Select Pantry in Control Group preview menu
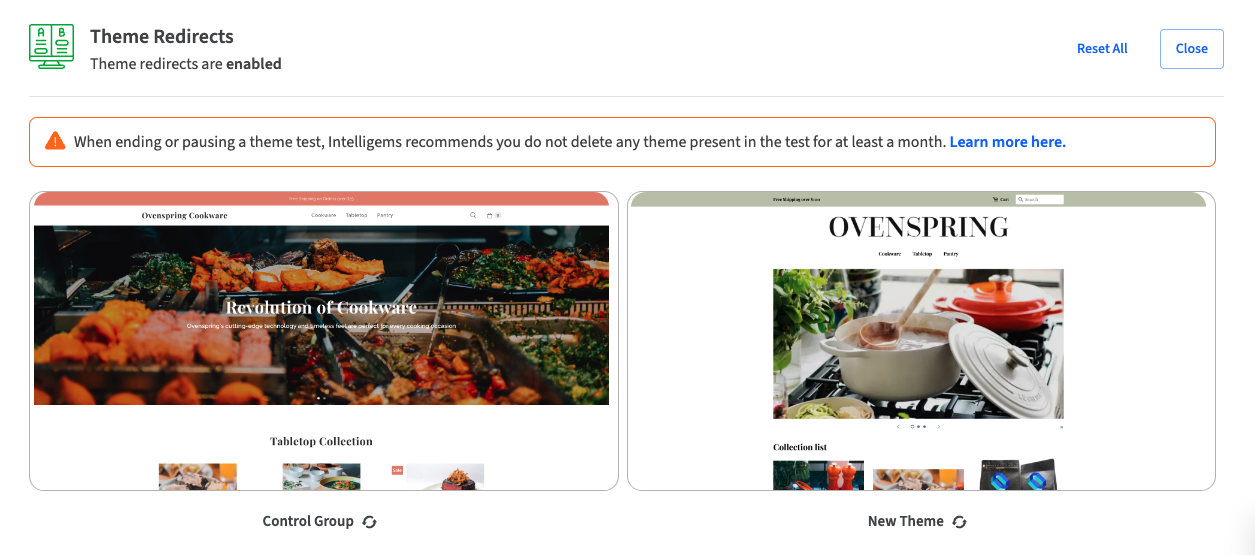This screenshot has width=1255, height=555. click(385, 215)
